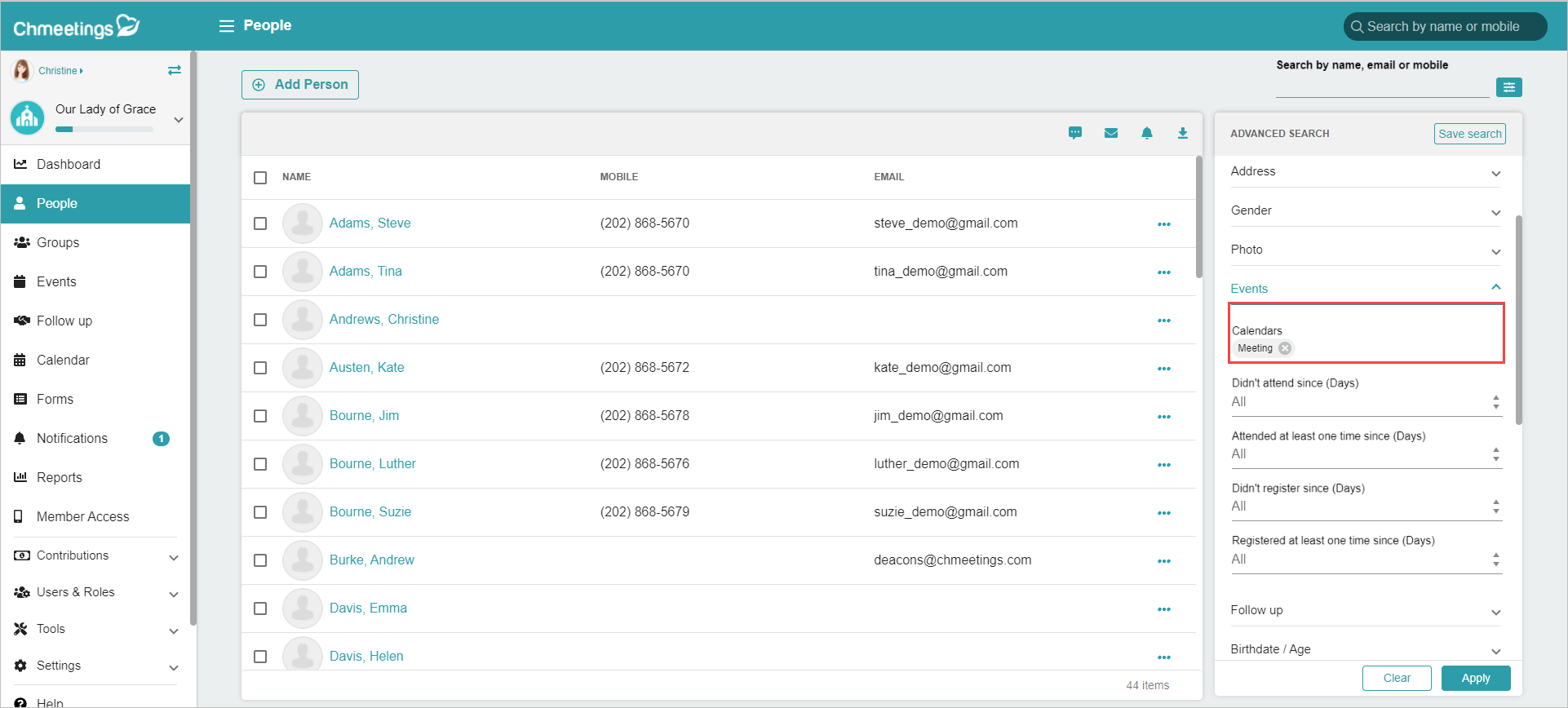Open Events in sidebar

pos(96,282)
